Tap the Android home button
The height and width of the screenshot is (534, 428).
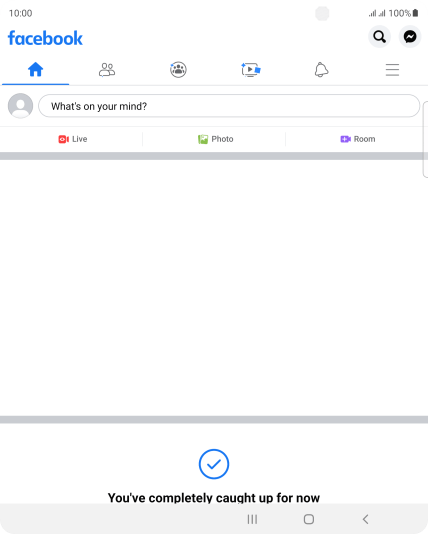point(309,519)
